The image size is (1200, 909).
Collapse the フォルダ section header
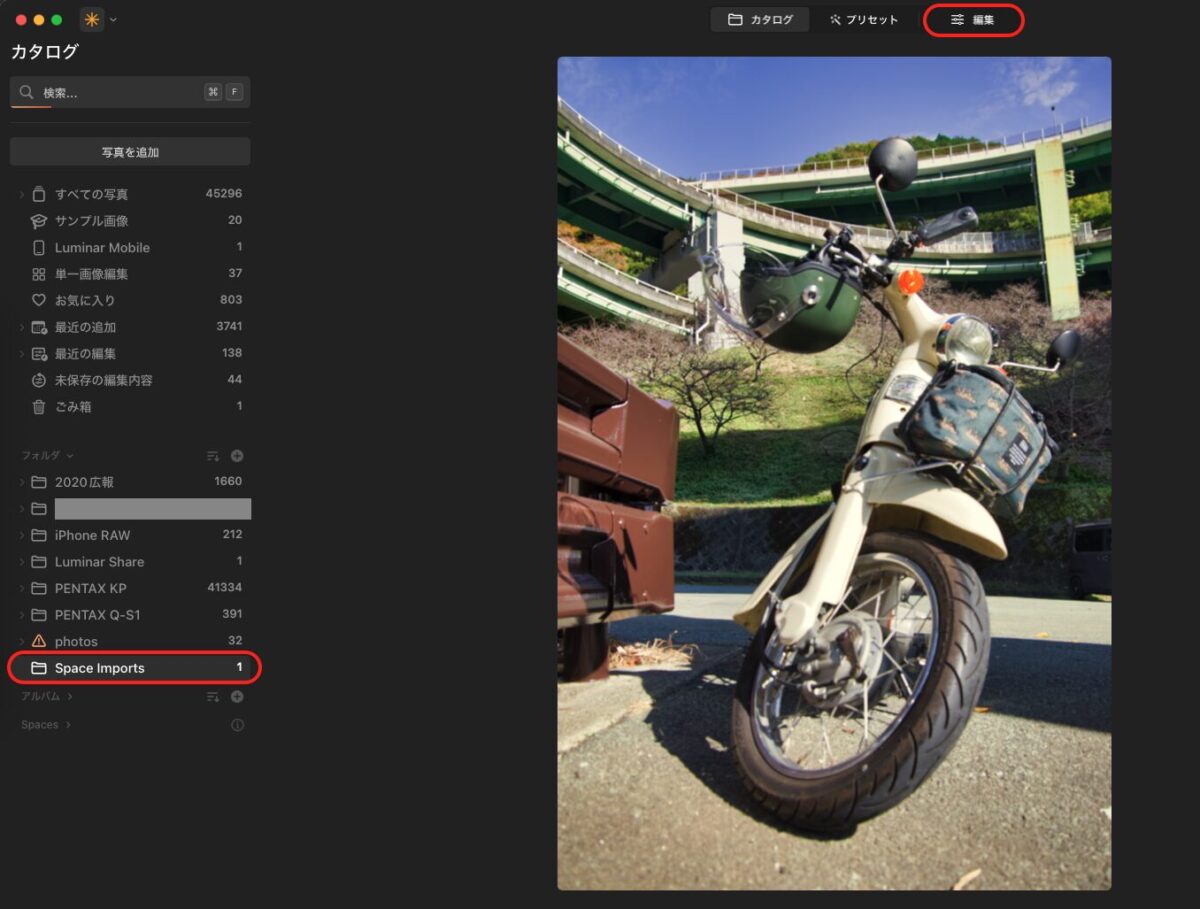(x=47, y=456)
